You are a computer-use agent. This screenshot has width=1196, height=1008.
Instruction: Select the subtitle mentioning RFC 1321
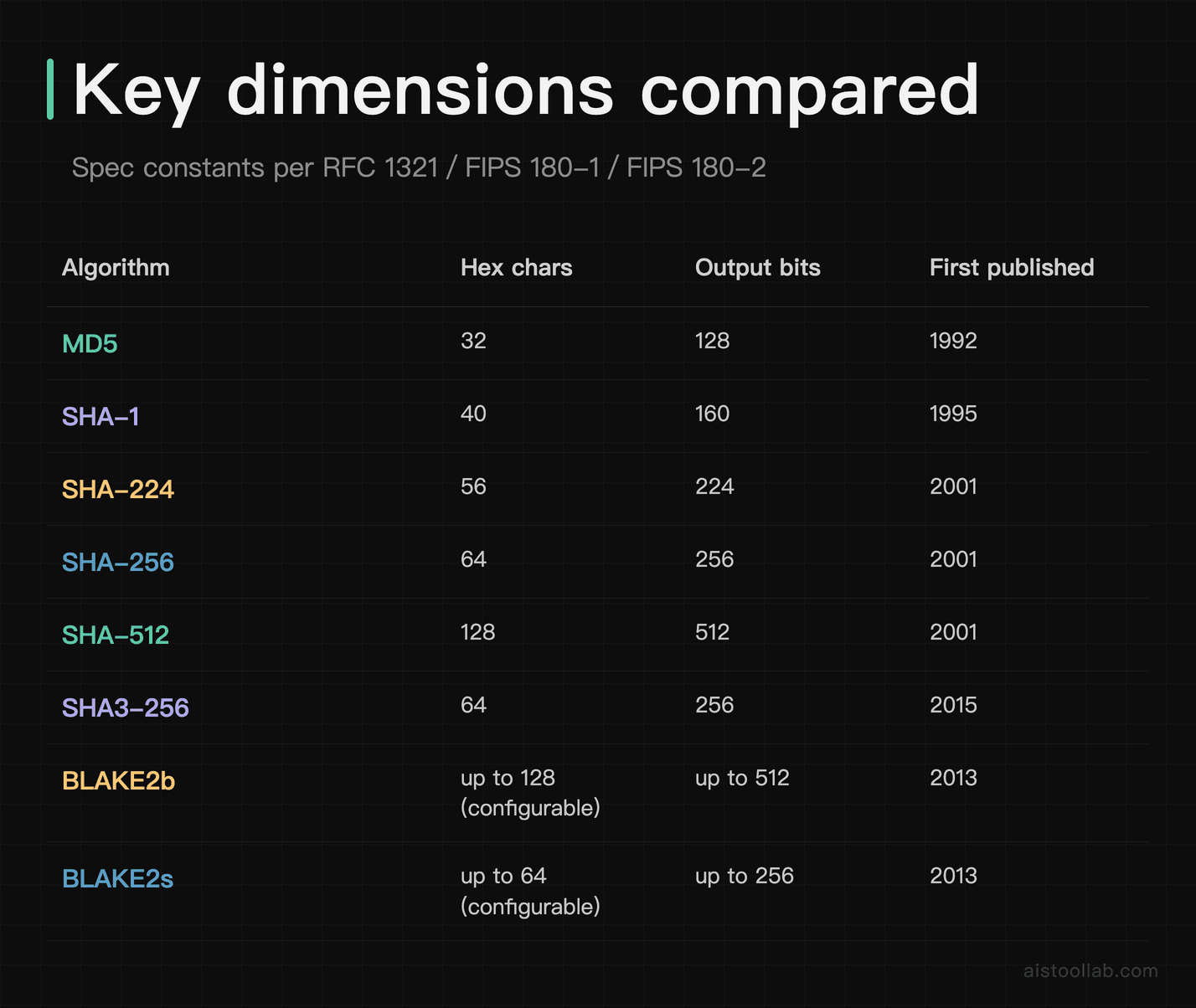(x=419, y=167)
